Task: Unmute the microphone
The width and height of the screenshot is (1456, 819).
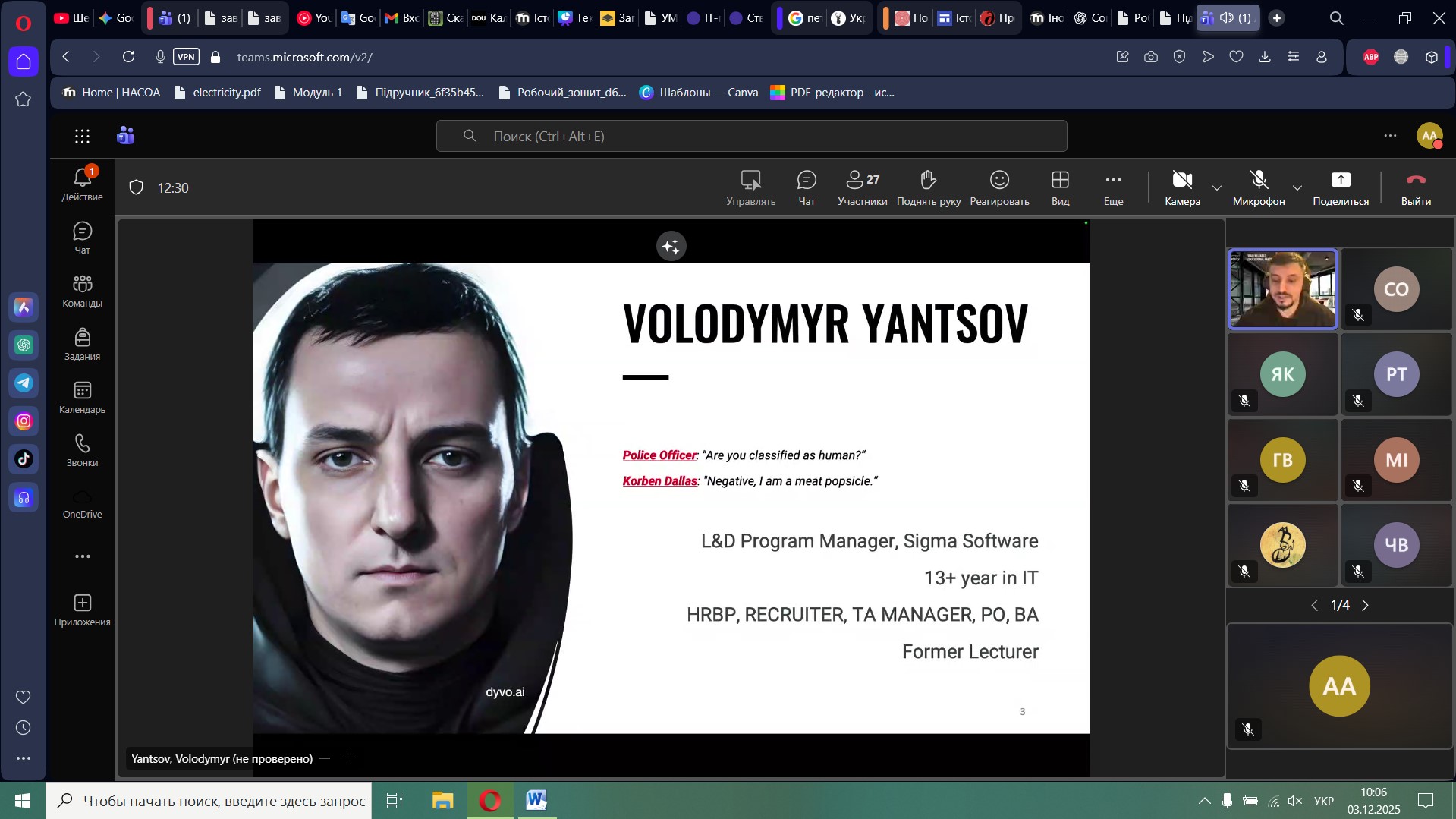Action: pyautogui.click(x=1258, y=187)
